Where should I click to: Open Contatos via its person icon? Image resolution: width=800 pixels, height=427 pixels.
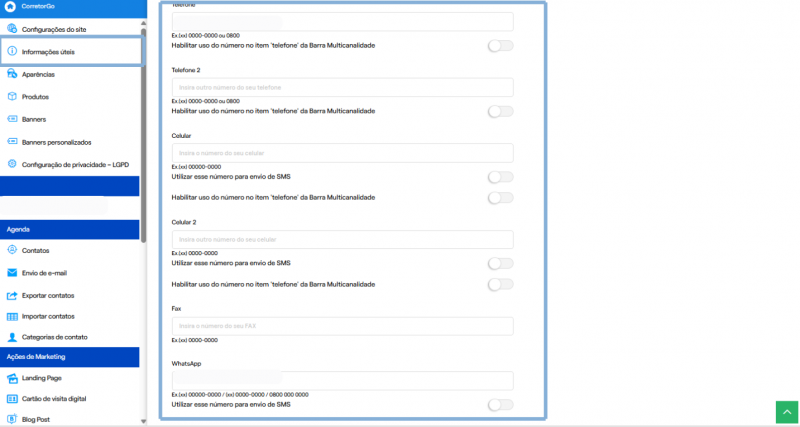[x=12, y=250]
